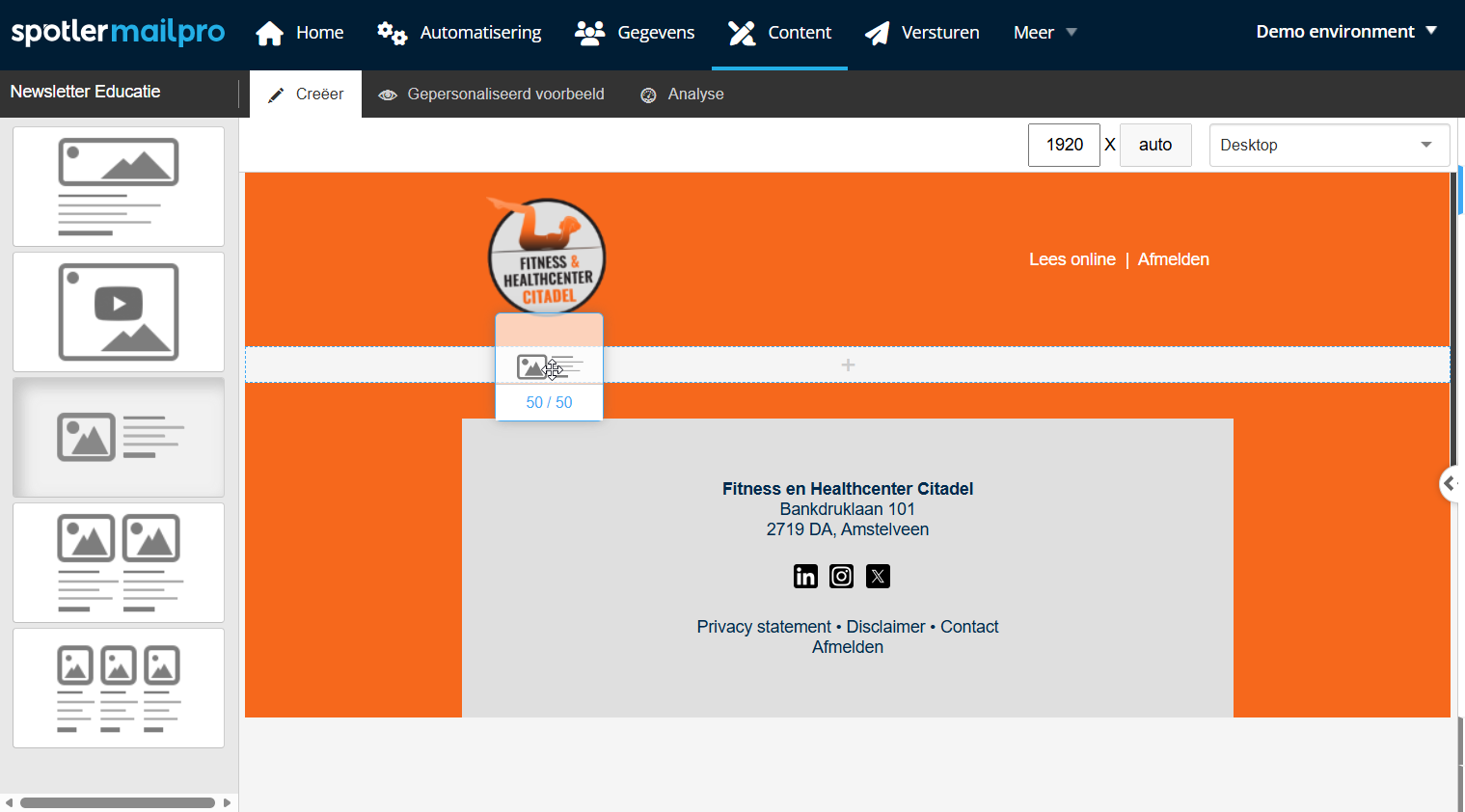The image size is (1465, 812).
Task: Select the video block template
Action: (x=119, y=311)
